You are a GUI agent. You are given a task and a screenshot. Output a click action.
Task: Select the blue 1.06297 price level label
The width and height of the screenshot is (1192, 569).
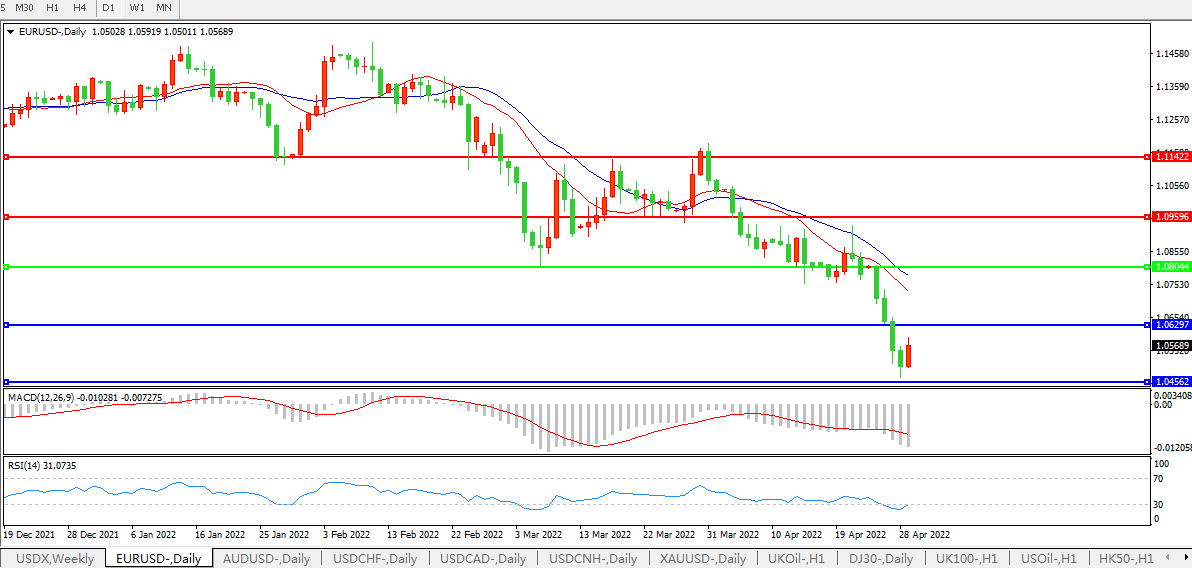(1171, 325)
